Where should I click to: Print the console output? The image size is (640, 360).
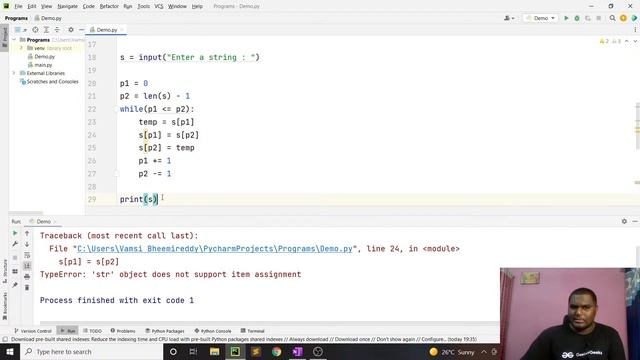27,276
